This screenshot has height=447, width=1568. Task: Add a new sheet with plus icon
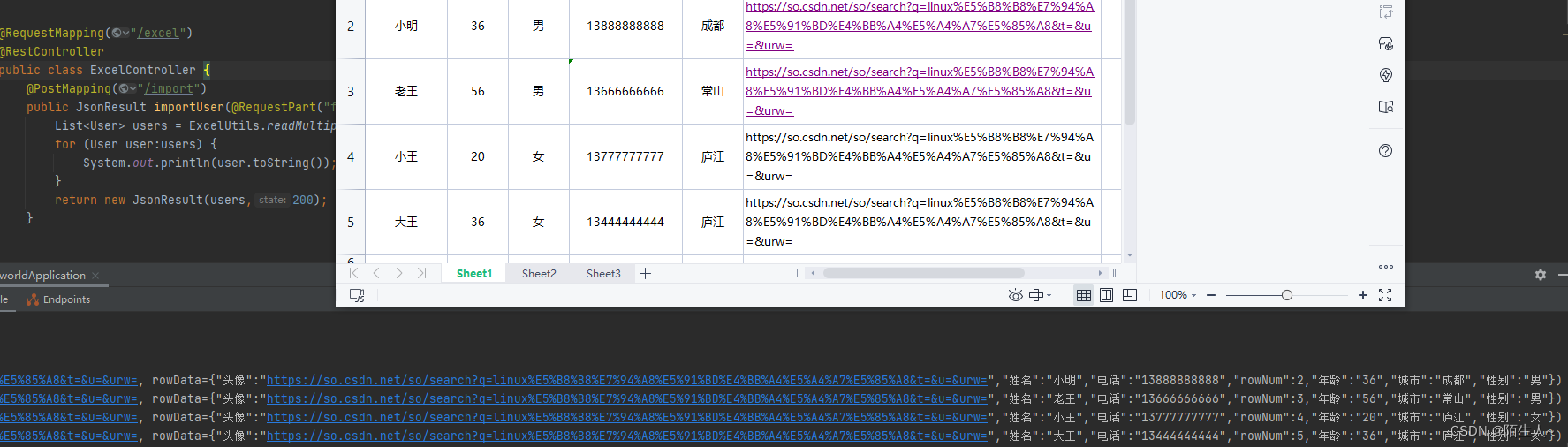[x=646, y=273]
